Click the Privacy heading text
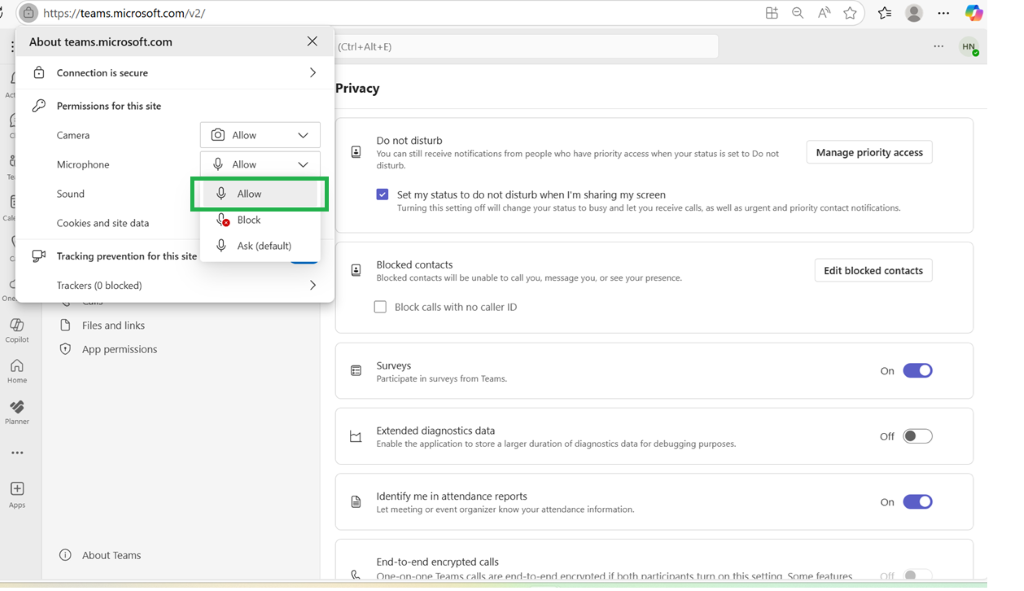Image resolution: width=1024 pixels, height=591 pixels. 357,88
